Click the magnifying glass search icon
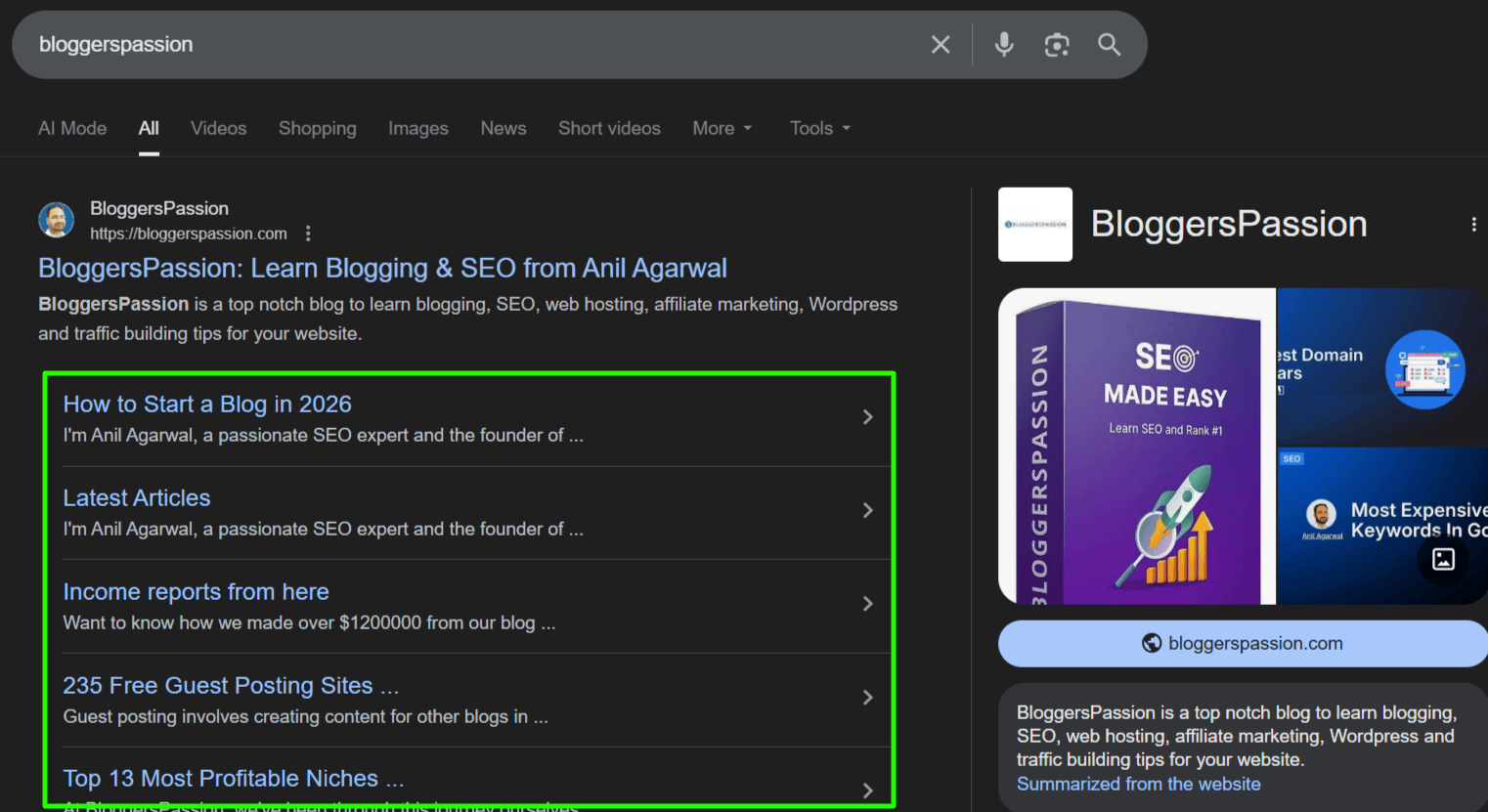 point(1110,44)
